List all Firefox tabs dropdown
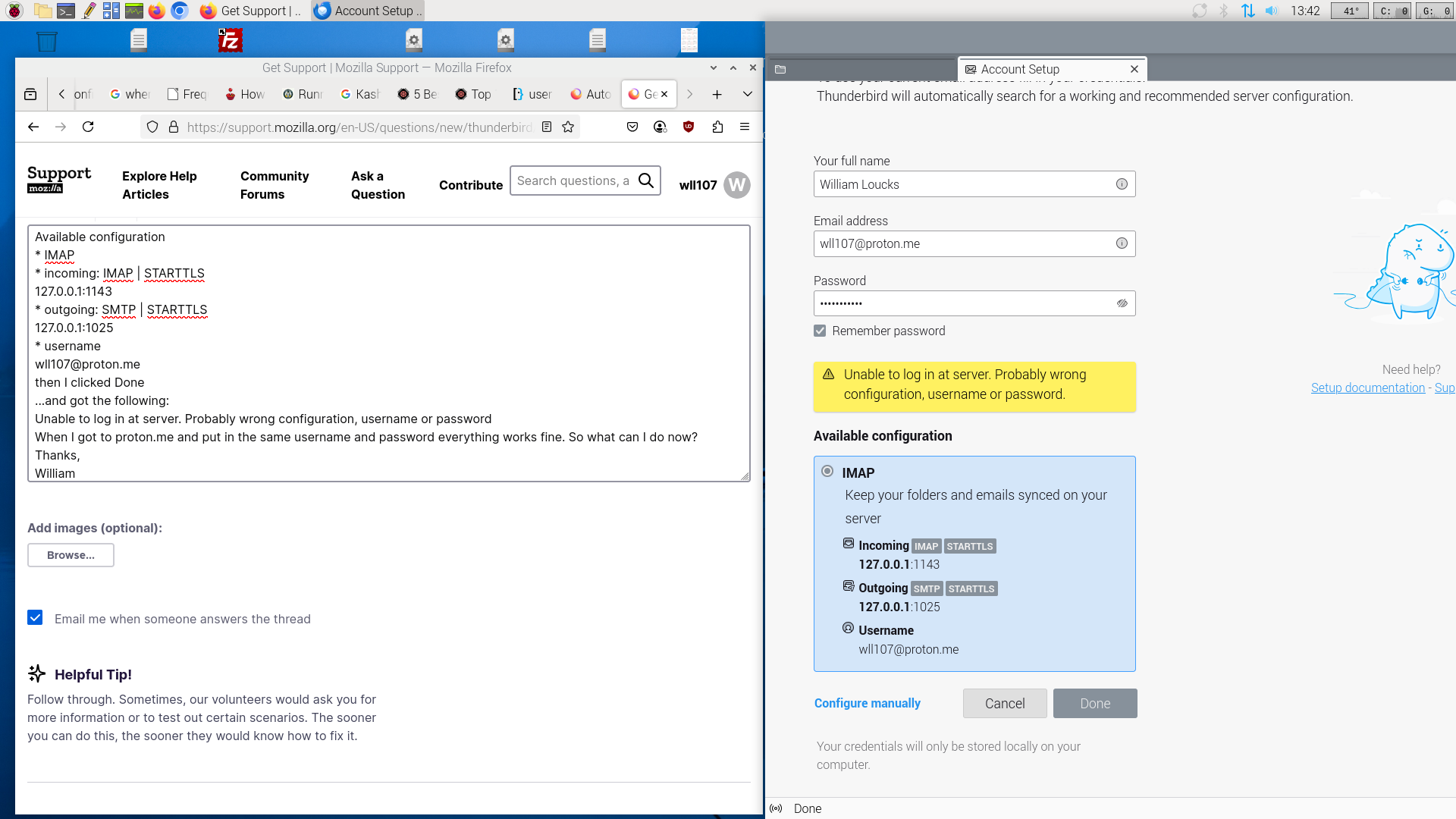Viewport: 1456px width, 819px height. point(747,94)
